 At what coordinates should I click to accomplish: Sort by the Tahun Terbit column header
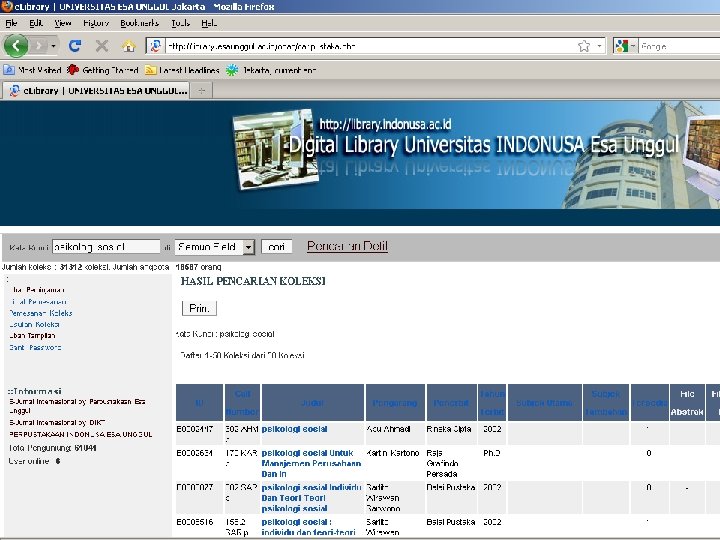(x=492, y=403)
